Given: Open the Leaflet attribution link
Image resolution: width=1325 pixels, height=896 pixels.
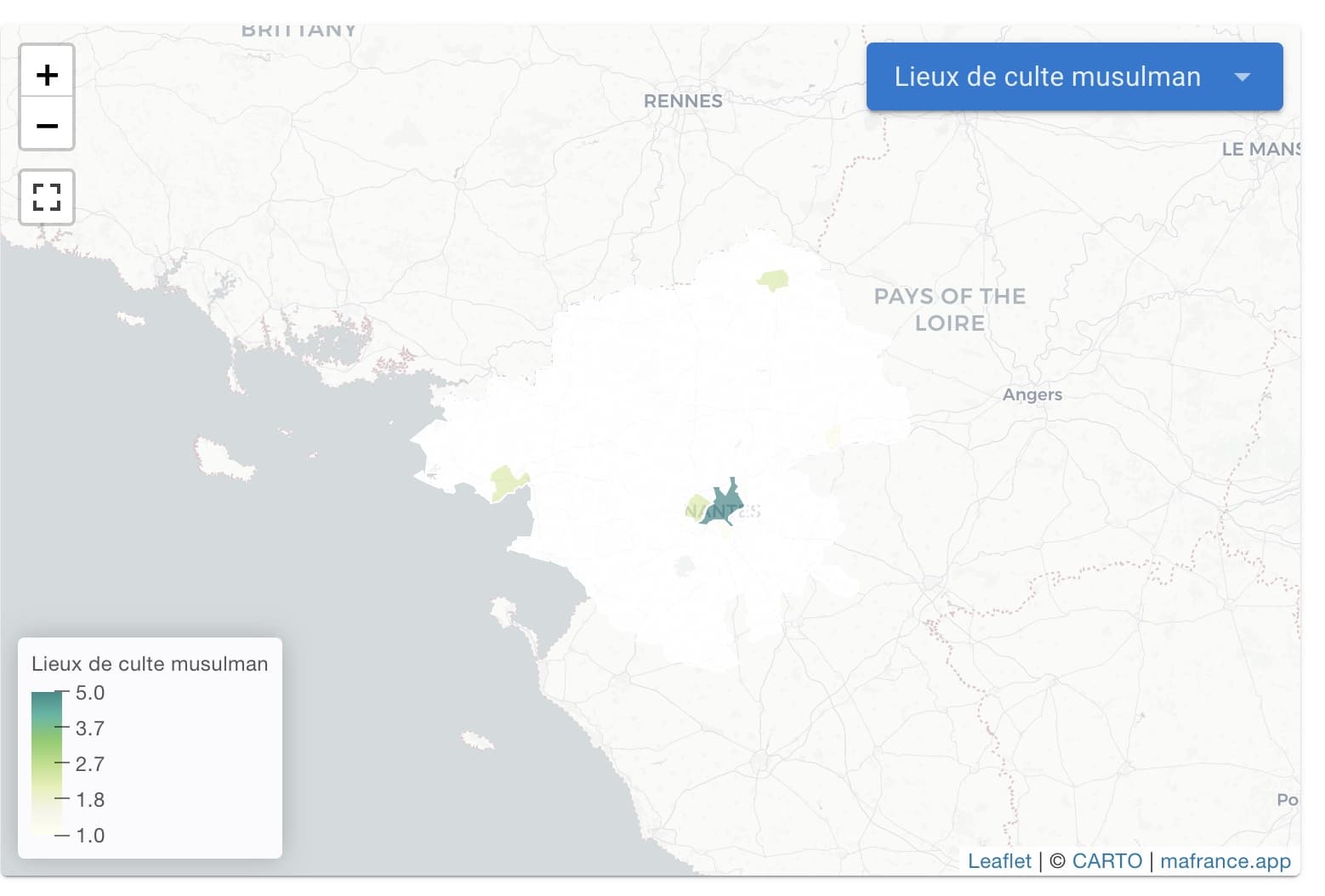Looking at the screenshot, I should pos(998,861).
